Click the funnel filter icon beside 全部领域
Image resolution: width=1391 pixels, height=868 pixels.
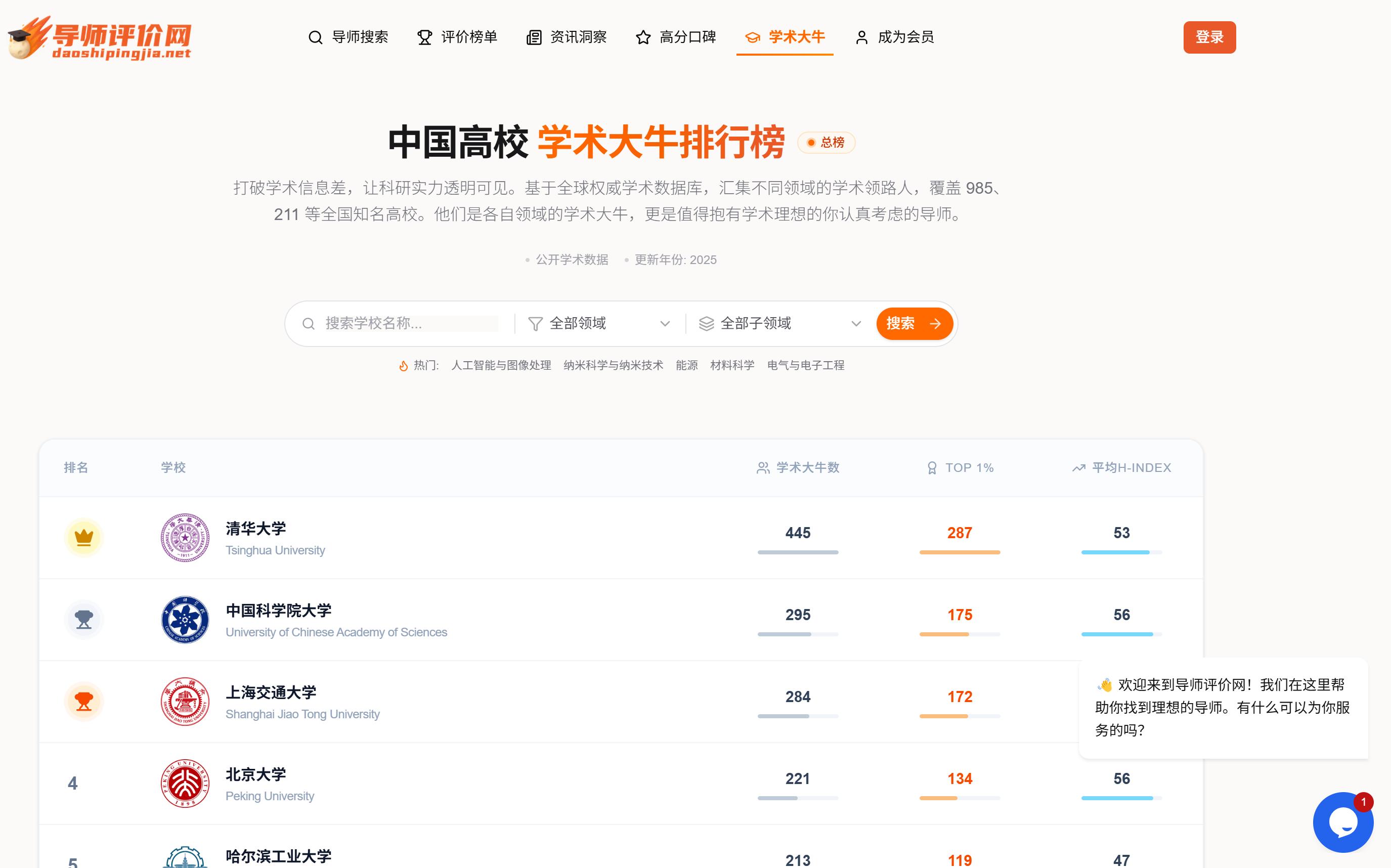[x=535, y=324]
